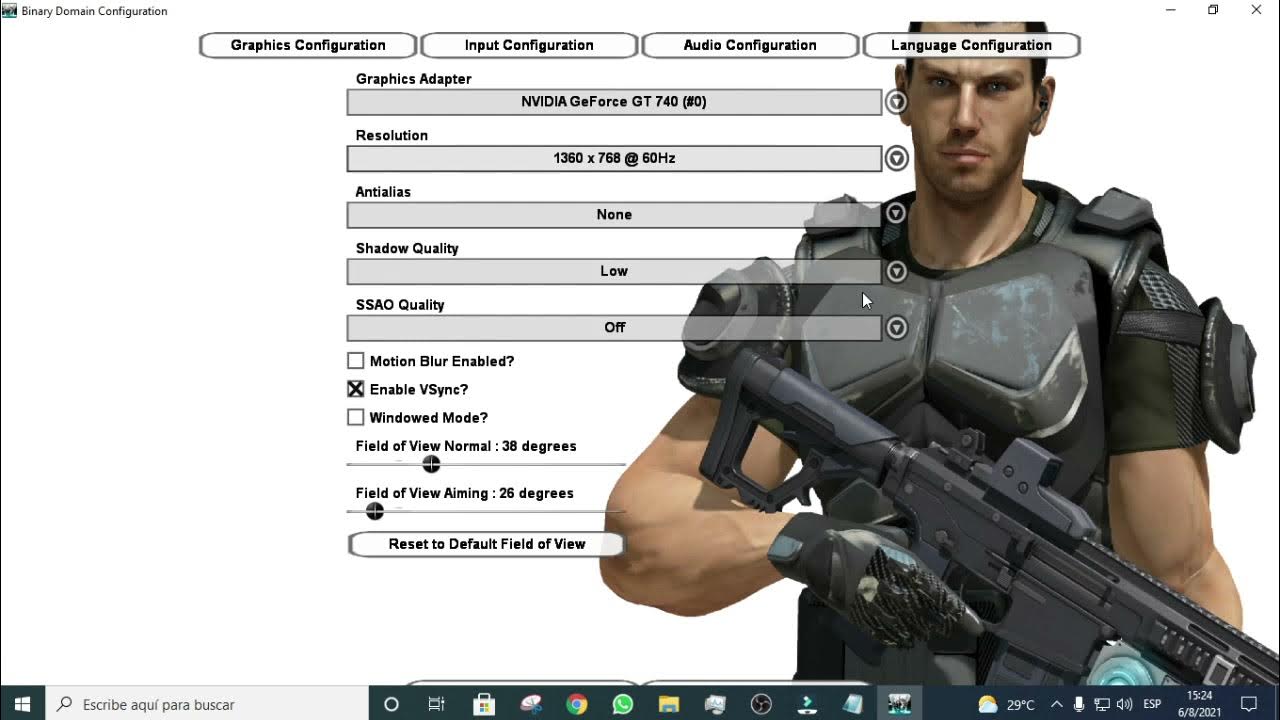Open Google Chrome from taskbar
Viewport: 1280px width, 720px height.
[x=576, y=704]
